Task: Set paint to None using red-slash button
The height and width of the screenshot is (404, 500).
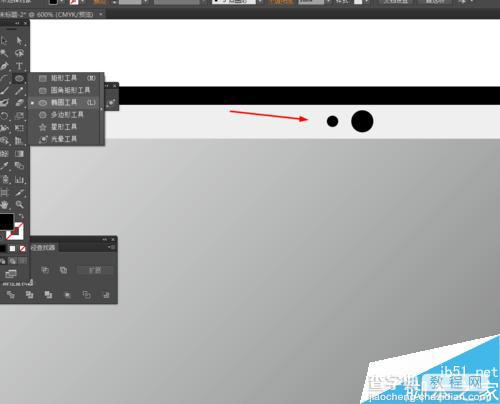Action: click(x=22, y=248)
